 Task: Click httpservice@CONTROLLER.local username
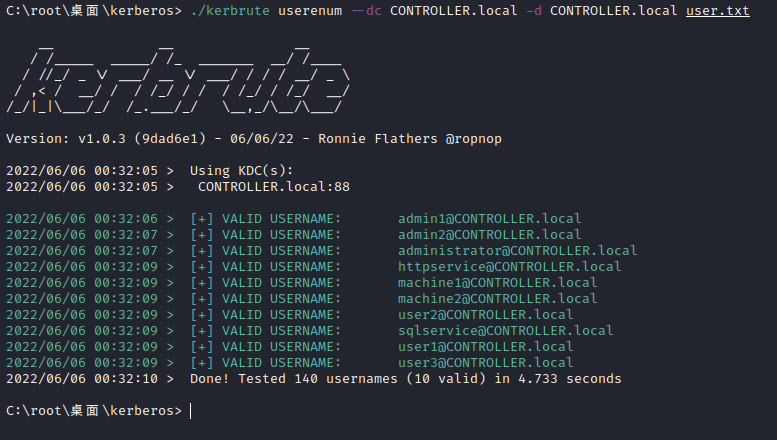[509, 267]
